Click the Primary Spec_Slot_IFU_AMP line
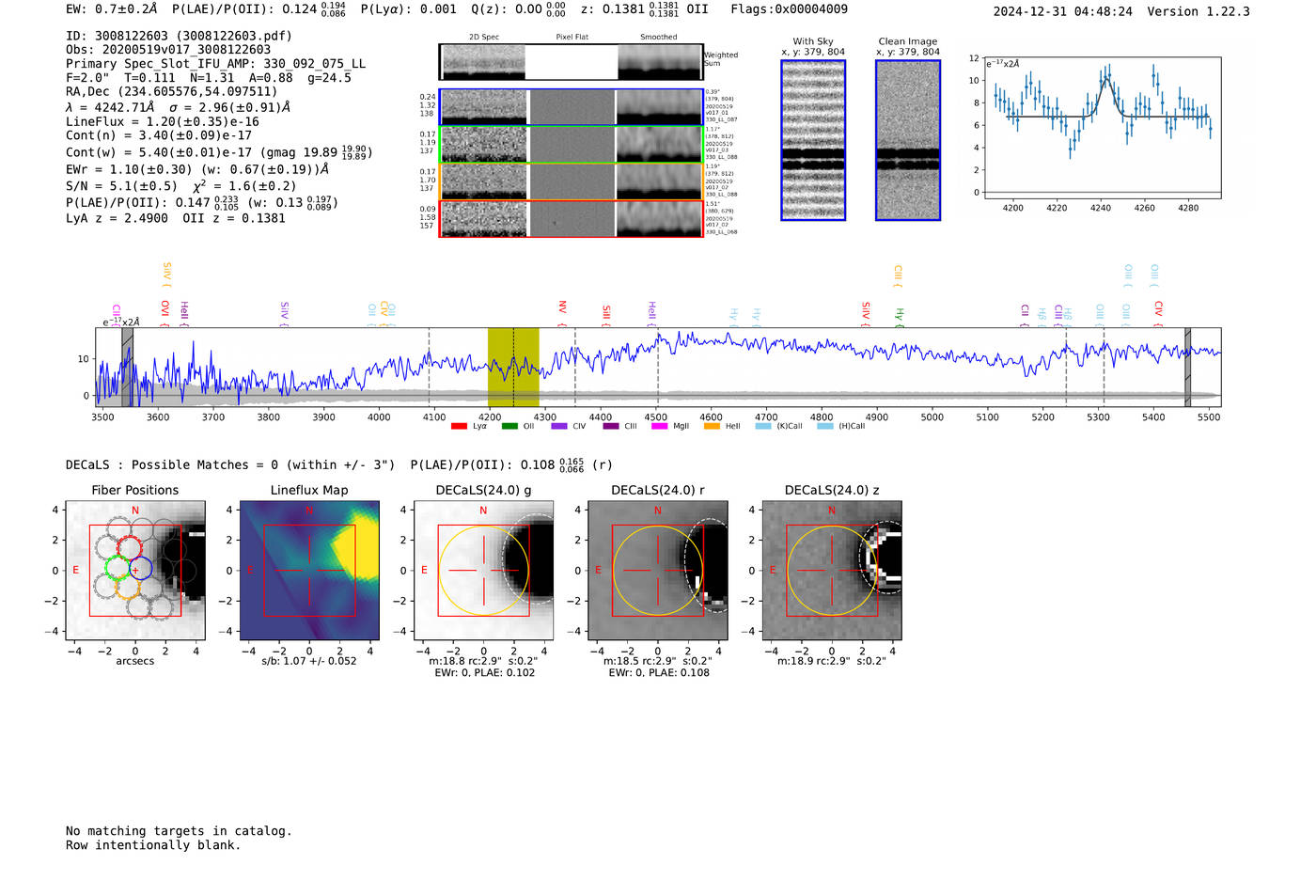Screen dimensions: 1316x896 click(x=215, y=64)
